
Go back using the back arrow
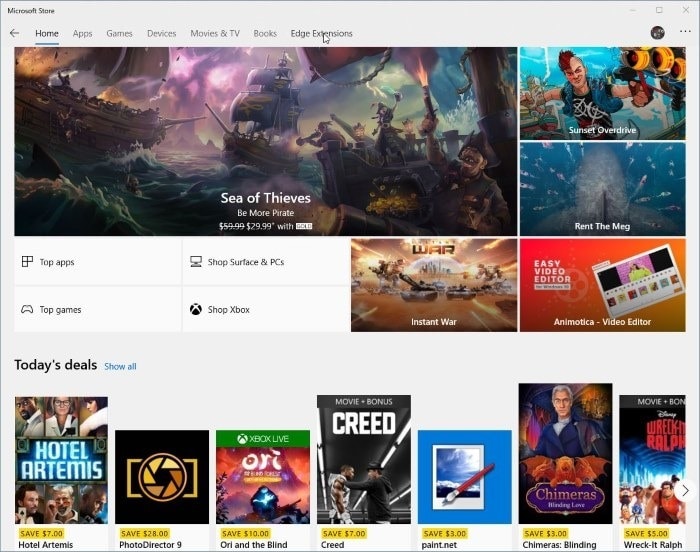tap(14, 33)
